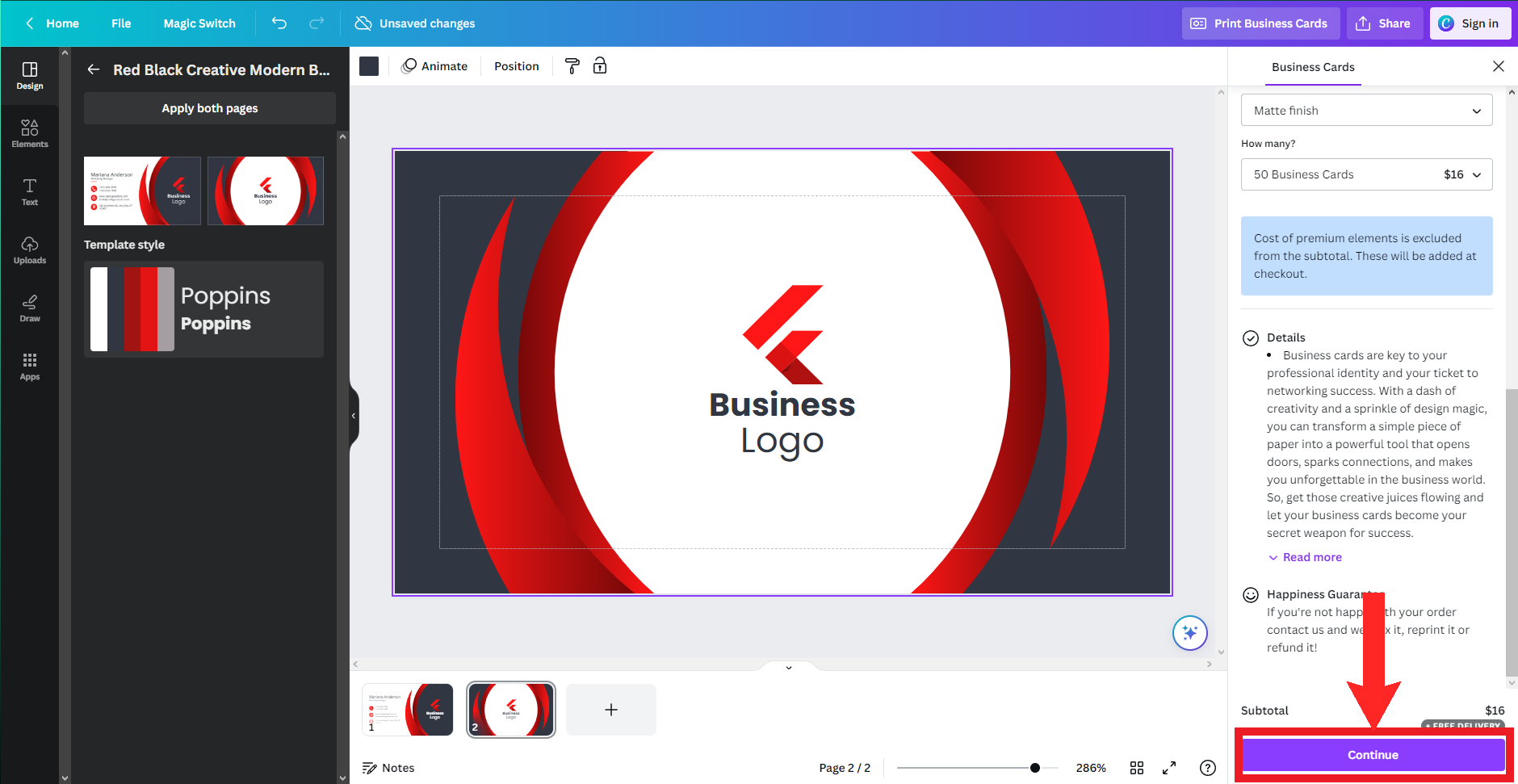Hide the pages strip chevron
1518x784 pixels.
tap(789, 667)
